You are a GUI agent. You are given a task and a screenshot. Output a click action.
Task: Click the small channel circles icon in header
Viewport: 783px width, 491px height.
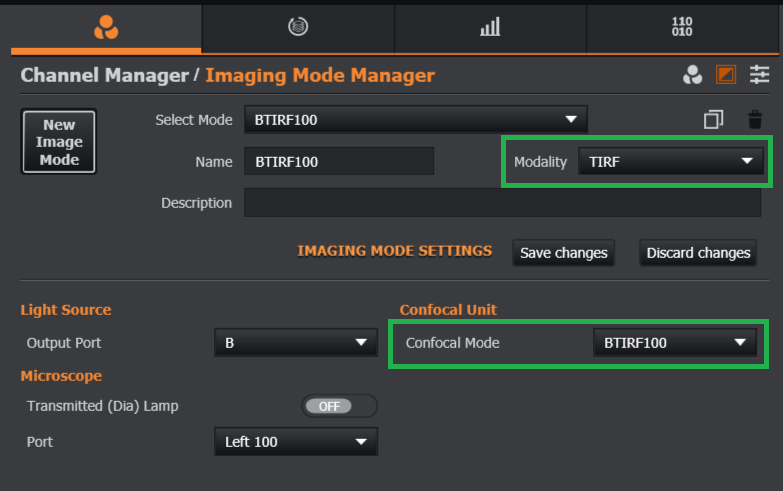pyautogui.click(x=692, y=75)
